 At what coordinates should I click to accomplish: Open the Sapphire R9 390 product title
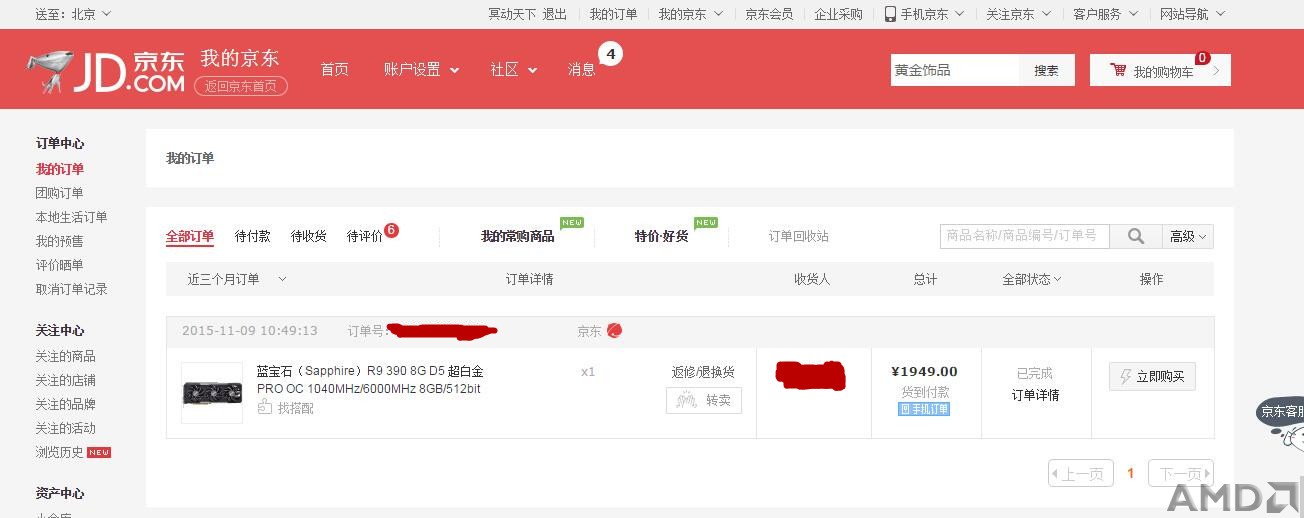(x=370, y=379)
